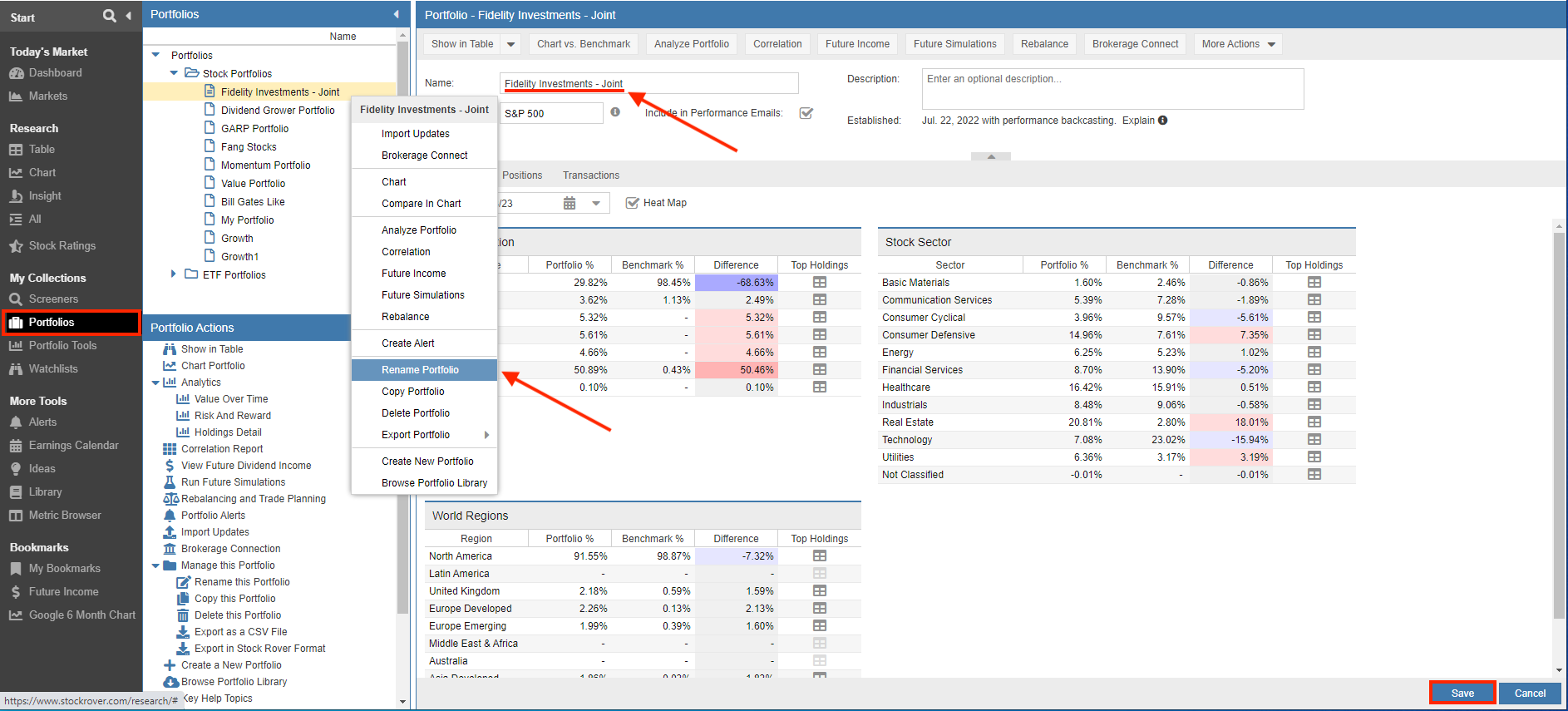The image size is (1568, 711).
Task: Sort by the Name column header
Action: click(x=343, y=36)
